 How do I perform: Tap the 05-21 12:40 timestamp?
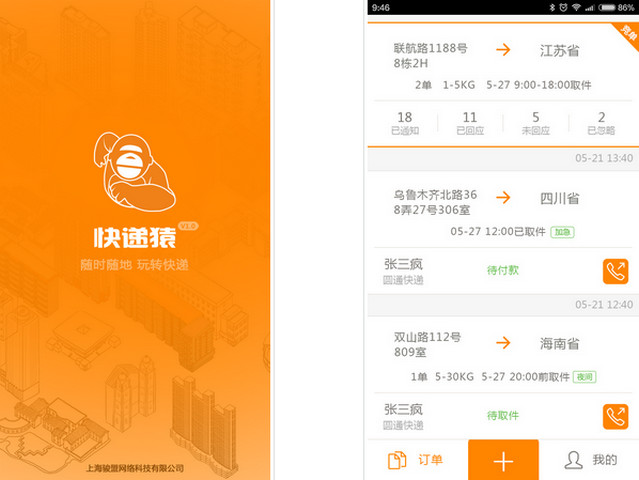604,304
